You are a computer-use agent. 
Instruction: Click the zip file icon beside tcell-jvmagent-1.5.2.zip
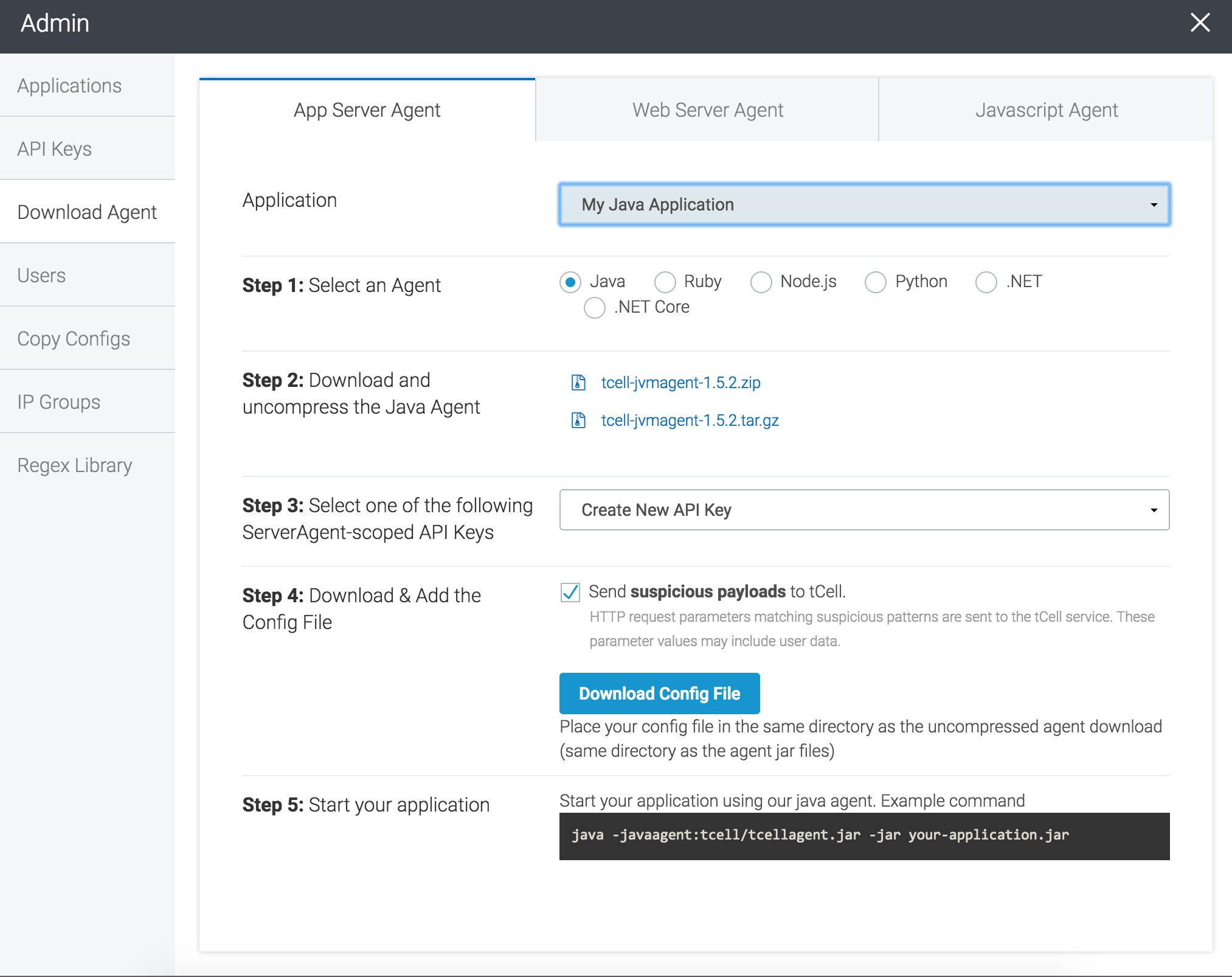[578, 383]
